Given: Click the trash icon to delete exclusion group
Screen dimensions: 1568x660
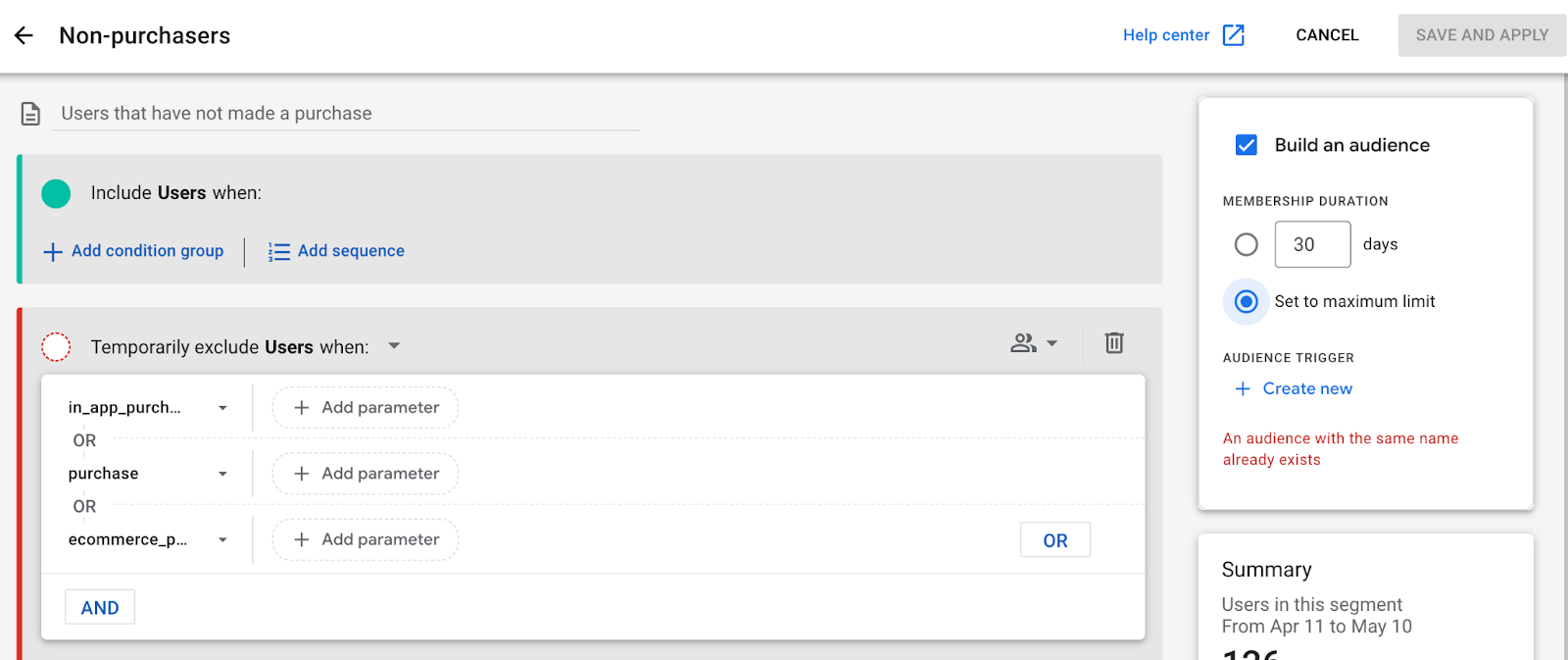Looking at the screenshot, I should [1114, 343].
